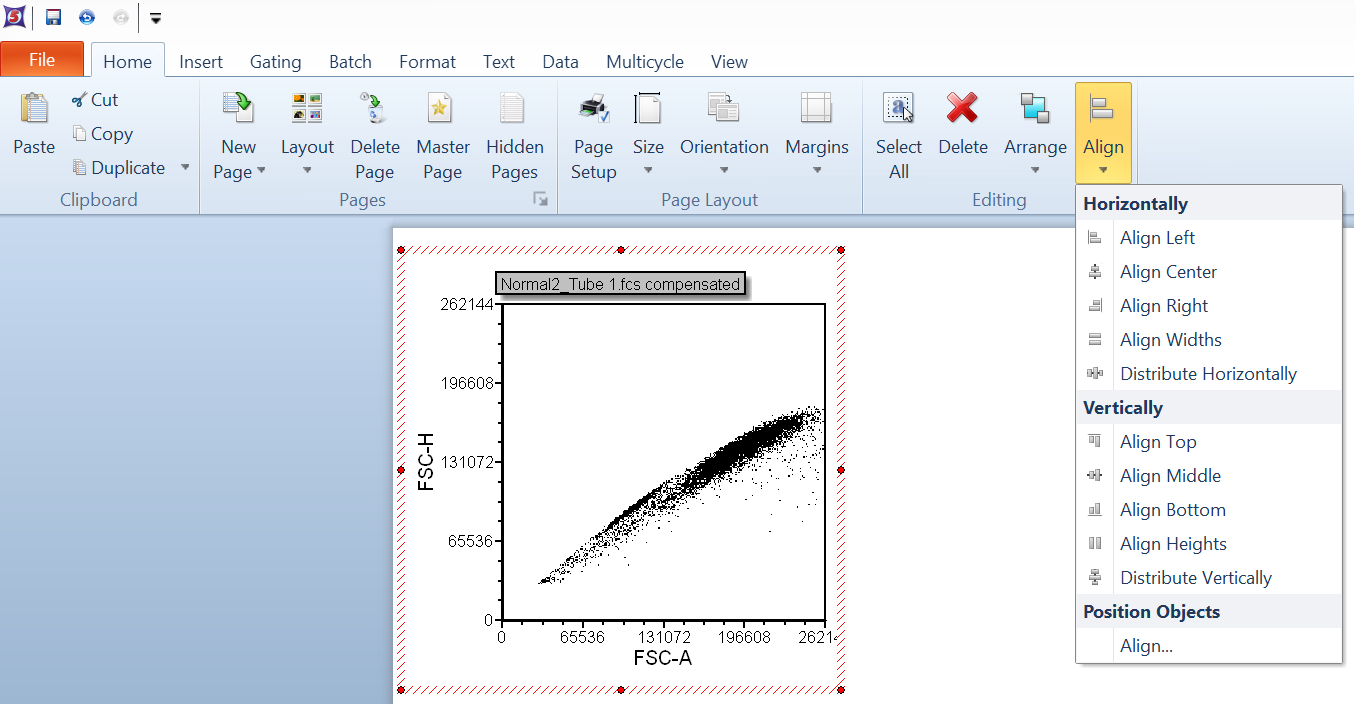This screenshot has height=704, width=1356.
Task: Cut the selected object
Action: [95, 100]
